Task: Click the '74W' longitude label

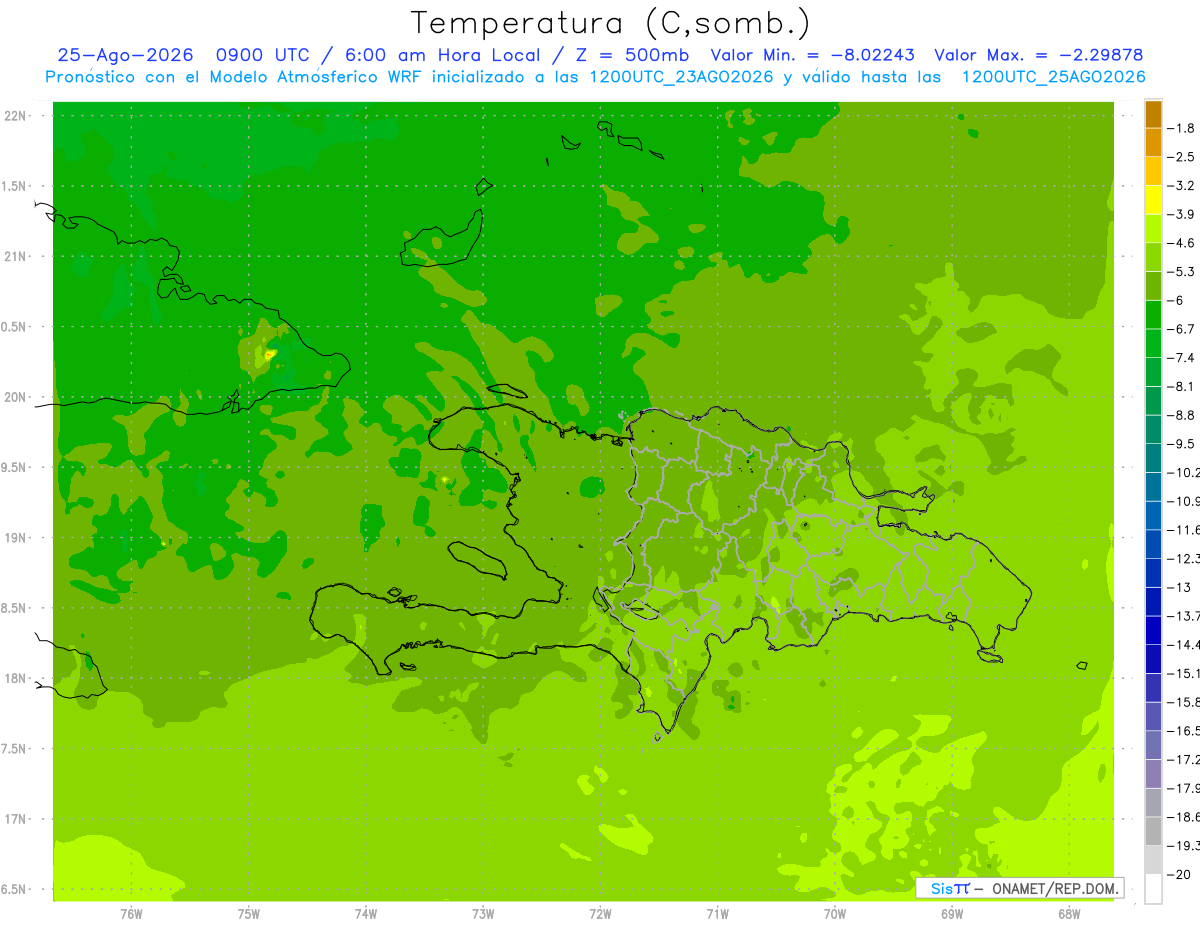Action: 366,913
